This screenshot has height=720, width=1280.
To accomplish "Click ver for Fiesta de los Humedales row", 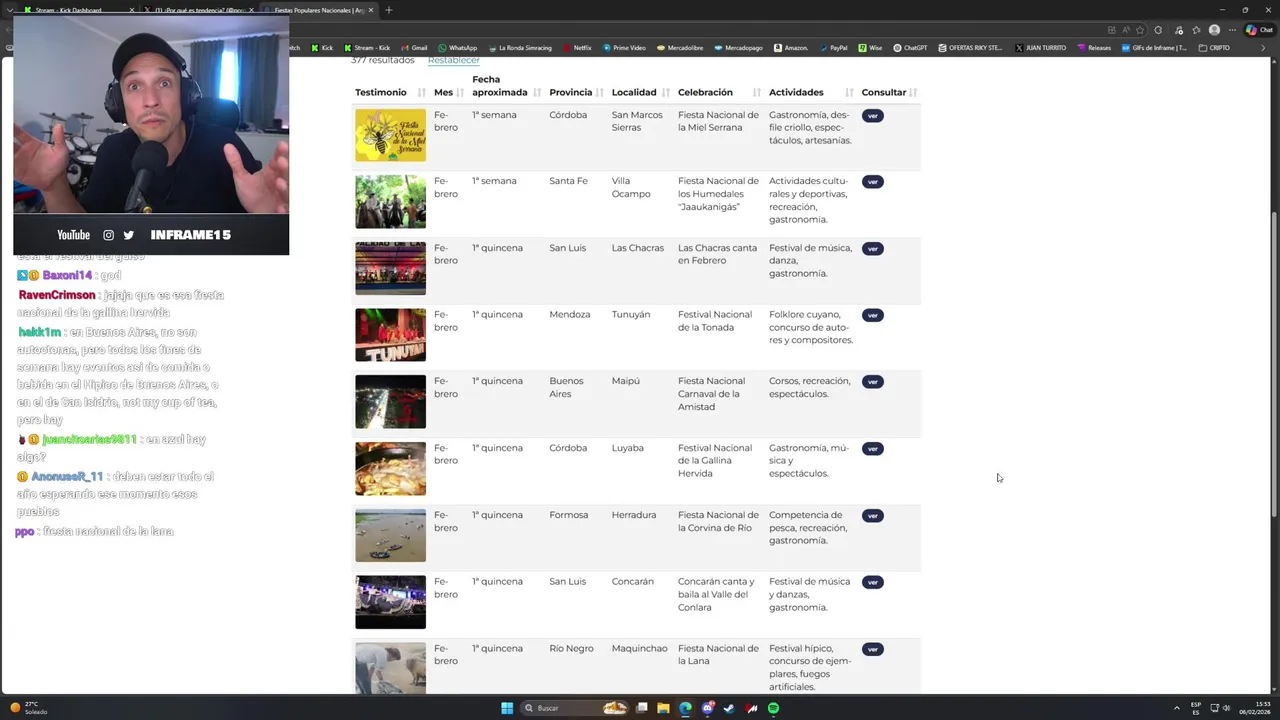I will click(873, 182).
